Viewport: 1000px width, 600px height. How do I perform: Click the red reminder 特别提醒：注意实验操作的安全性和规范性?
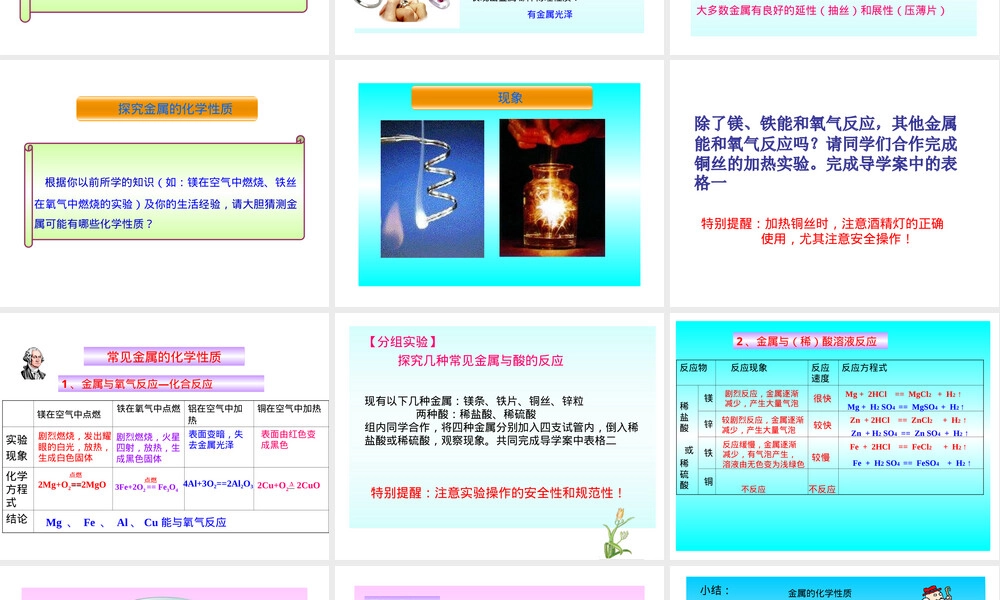click(497, 493)
